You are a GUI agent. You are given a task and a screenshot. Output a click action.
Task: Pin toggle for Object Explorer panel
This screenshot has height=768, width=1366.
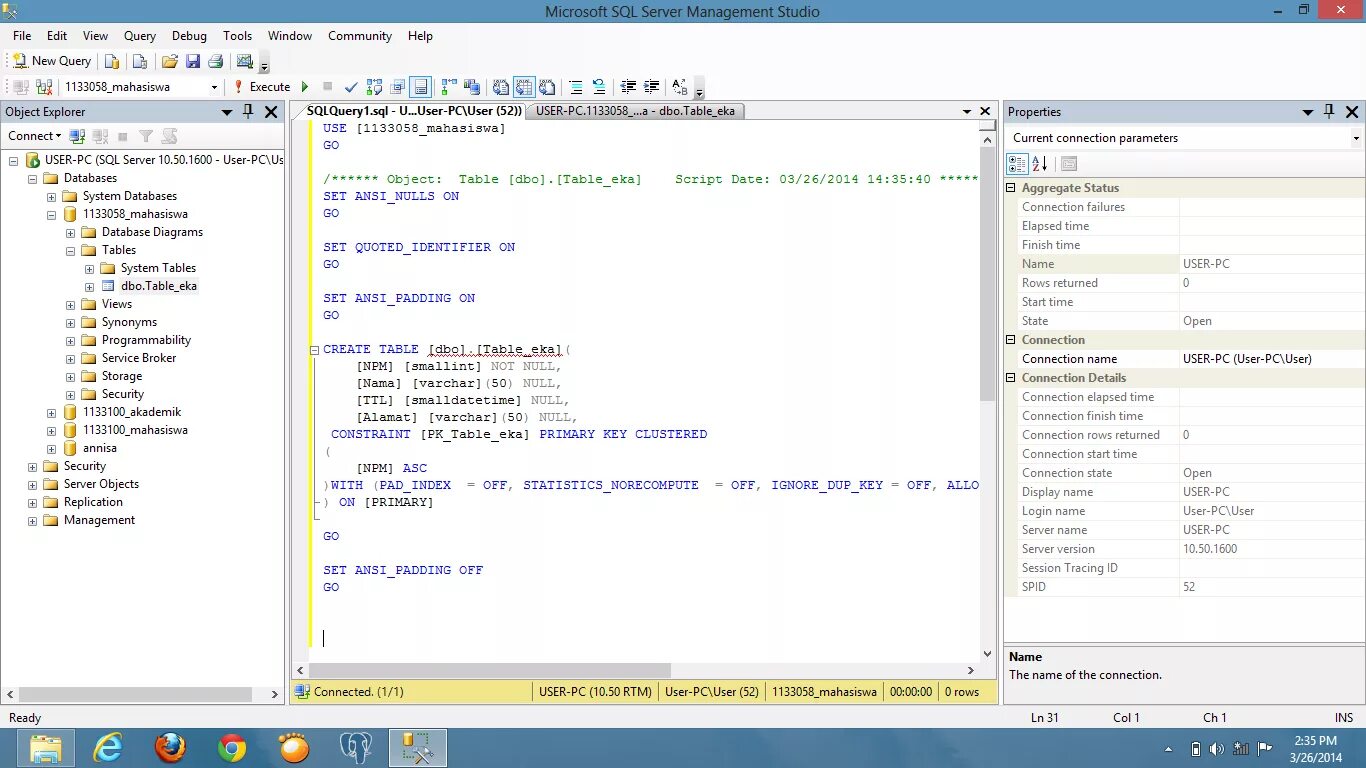(249, 112)
